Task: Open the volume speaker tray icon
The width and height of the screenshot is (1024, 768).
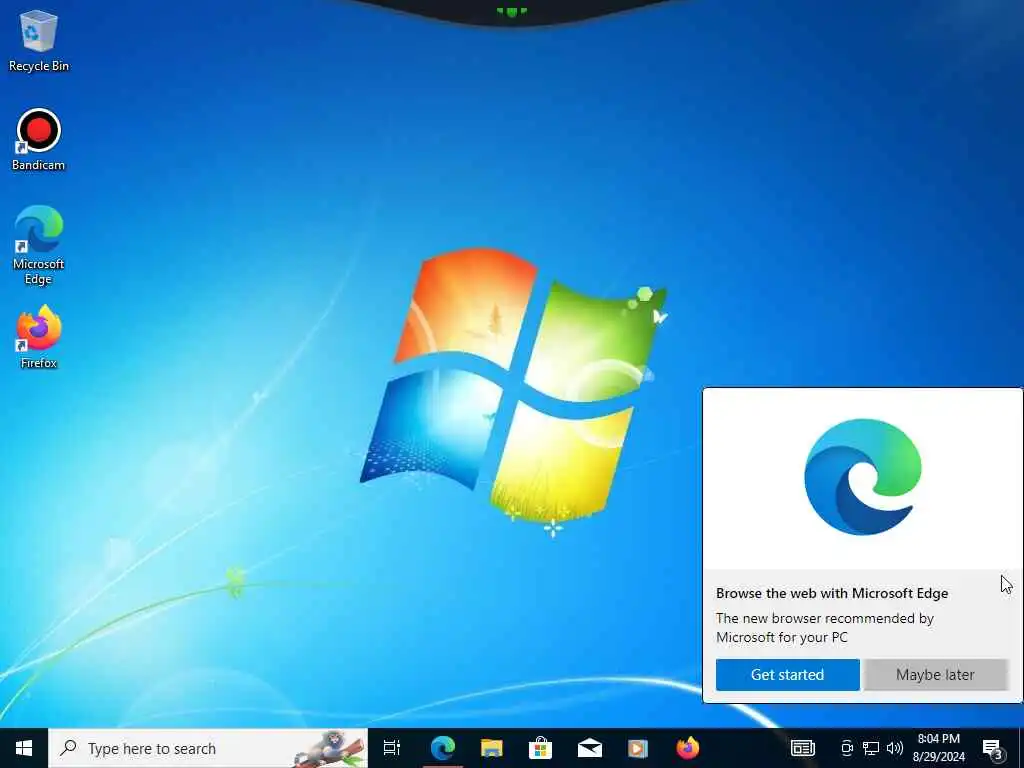Action: 895,748
